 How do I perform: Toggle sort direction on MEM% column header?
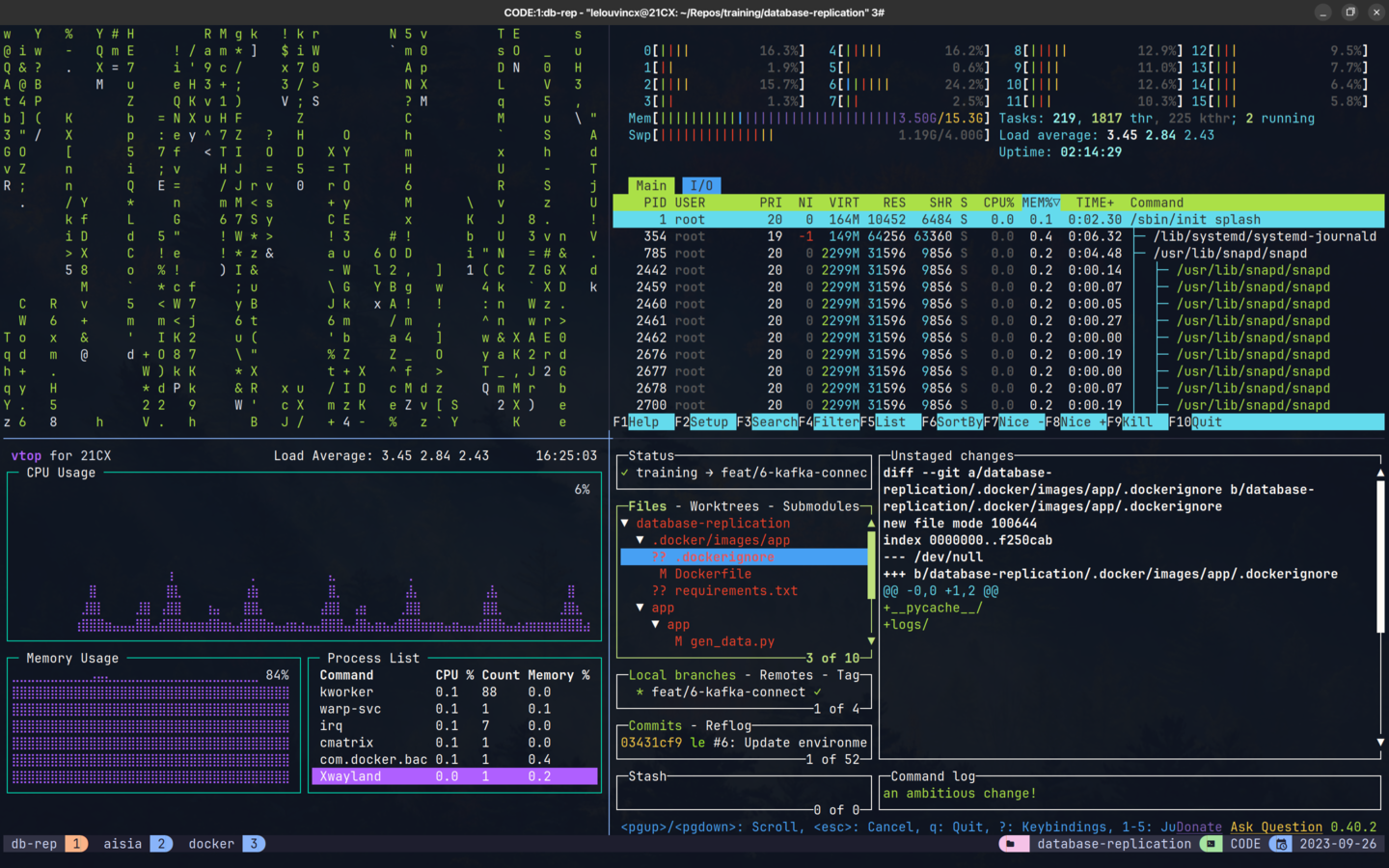pos(1041,203)
